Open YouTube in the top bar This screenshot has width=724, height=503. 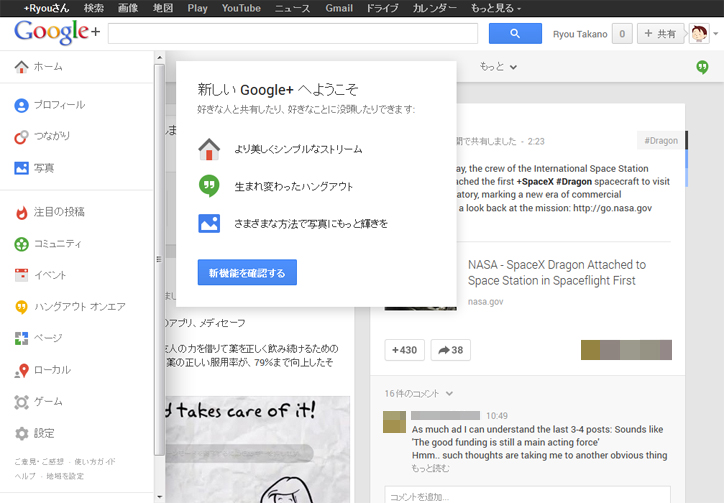click(241, 8)
